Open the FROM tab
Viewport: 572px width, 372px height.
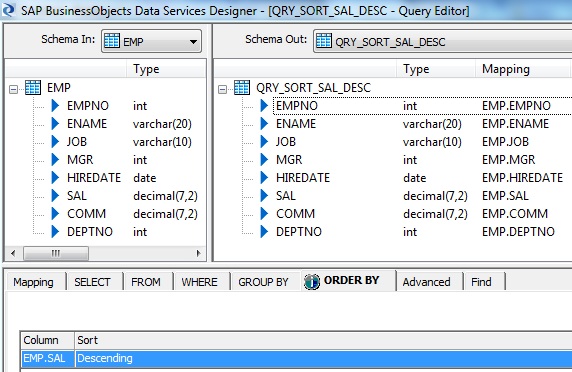coord(146,282)
